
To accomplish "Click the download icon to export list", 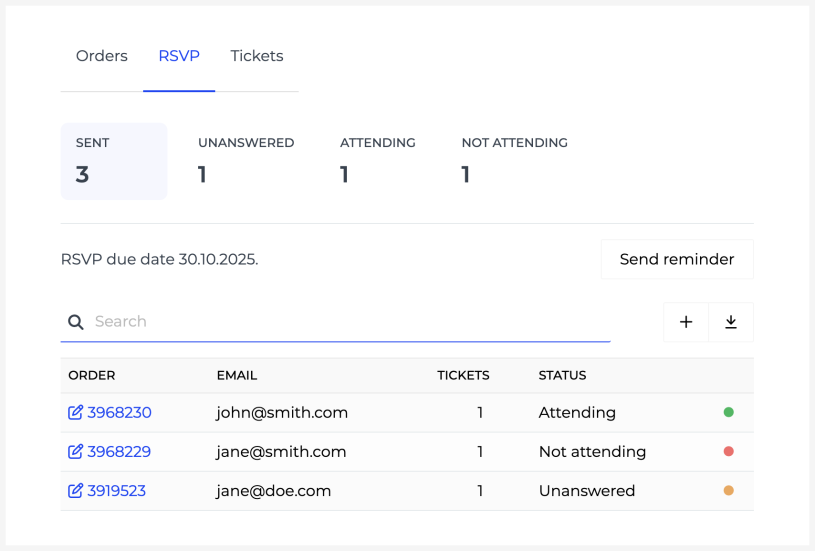I will [731, 322].
